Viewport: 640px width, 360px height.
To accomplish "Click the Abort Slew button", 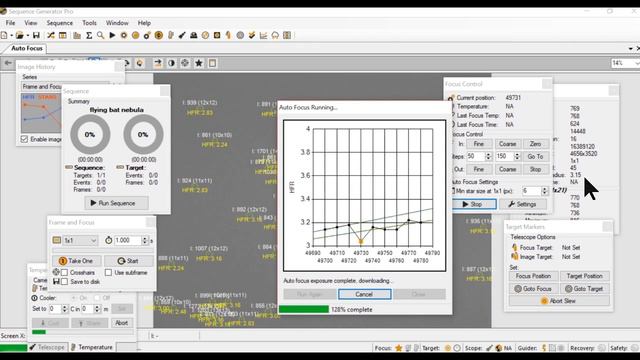I will click(559, 301).
